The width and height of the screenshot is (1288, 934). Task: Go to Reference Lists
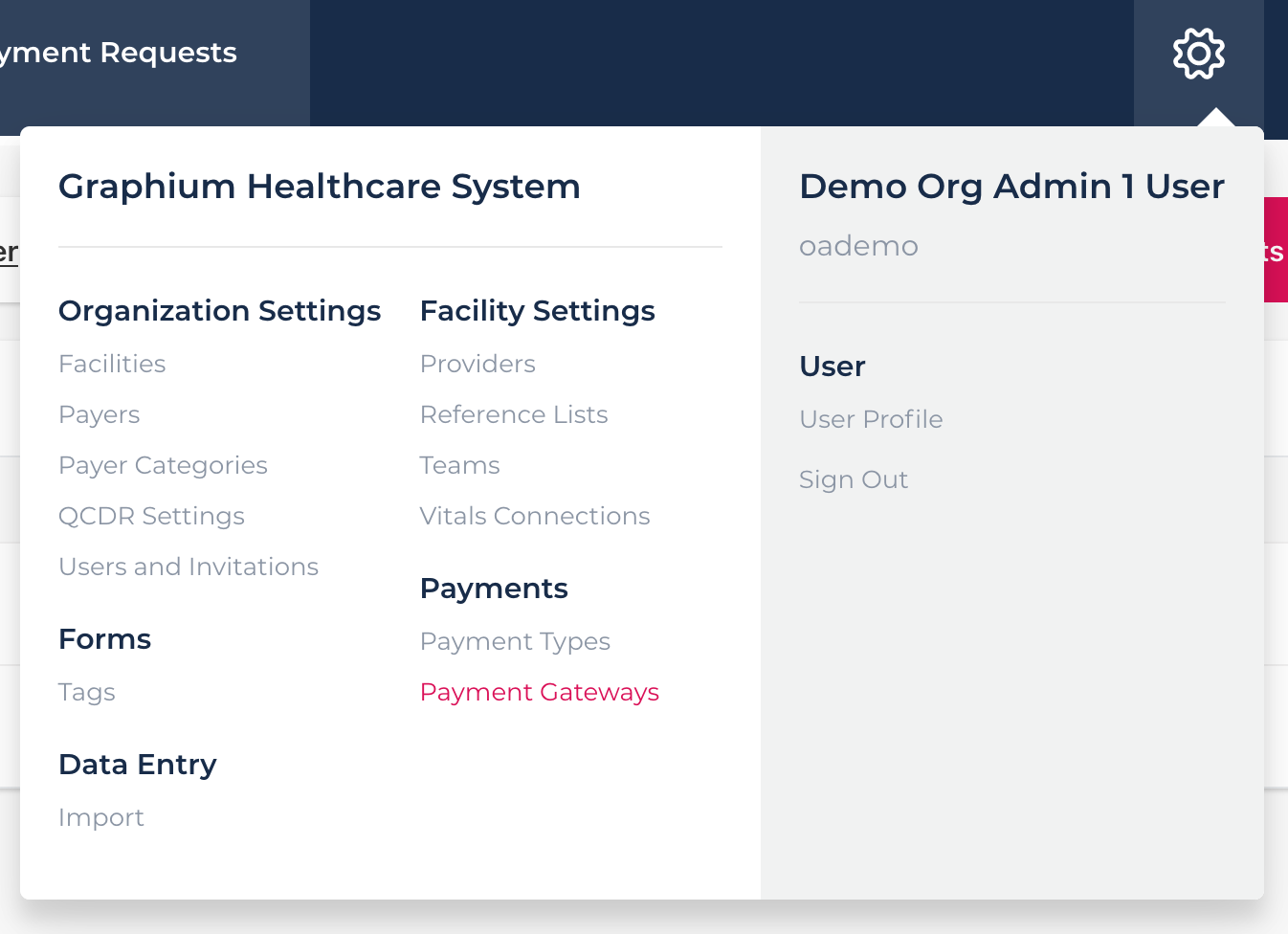tap(514, 414)
